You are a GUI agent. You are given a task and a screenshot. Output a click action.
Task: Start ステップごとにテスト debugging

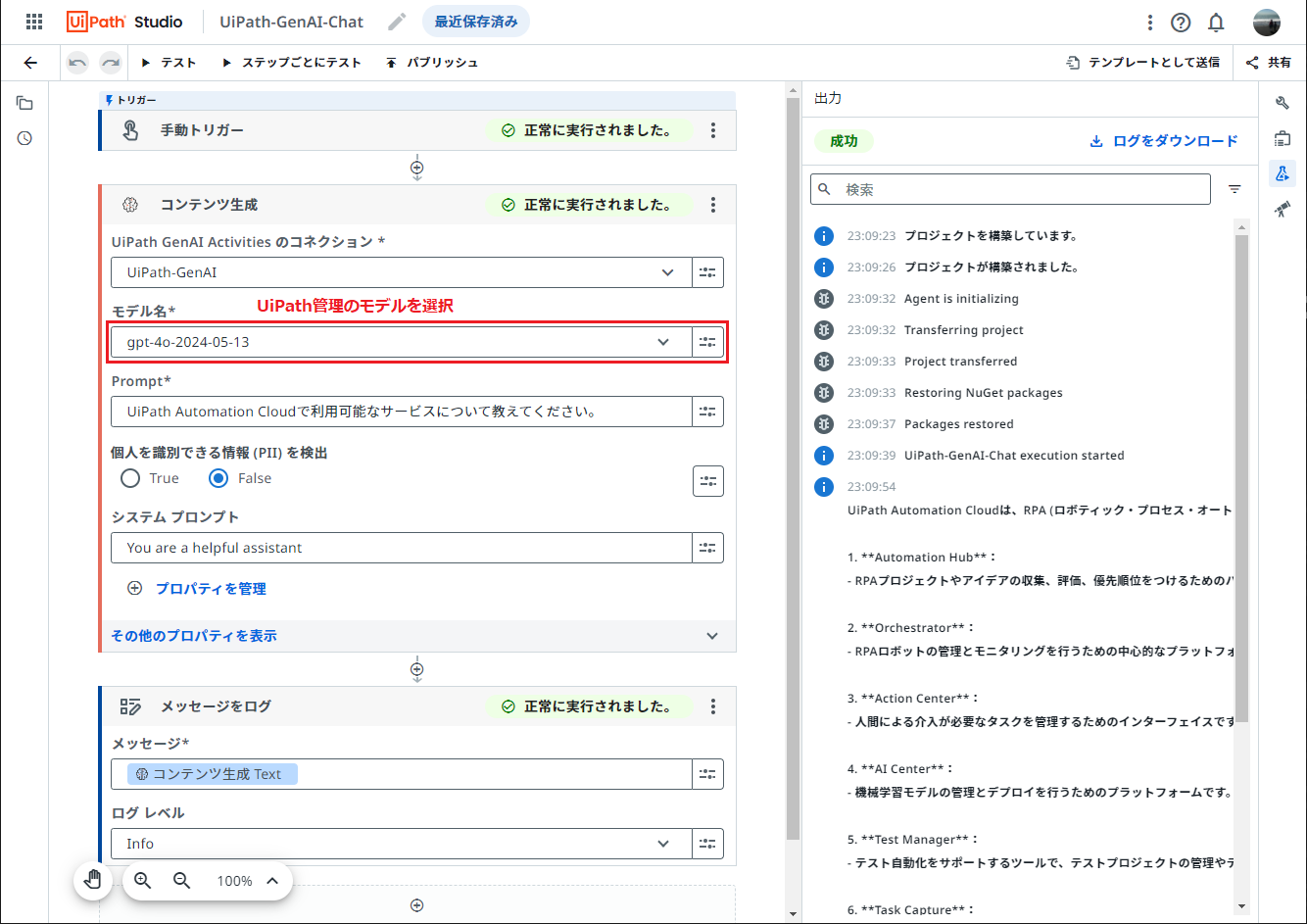tap(288, 62)
